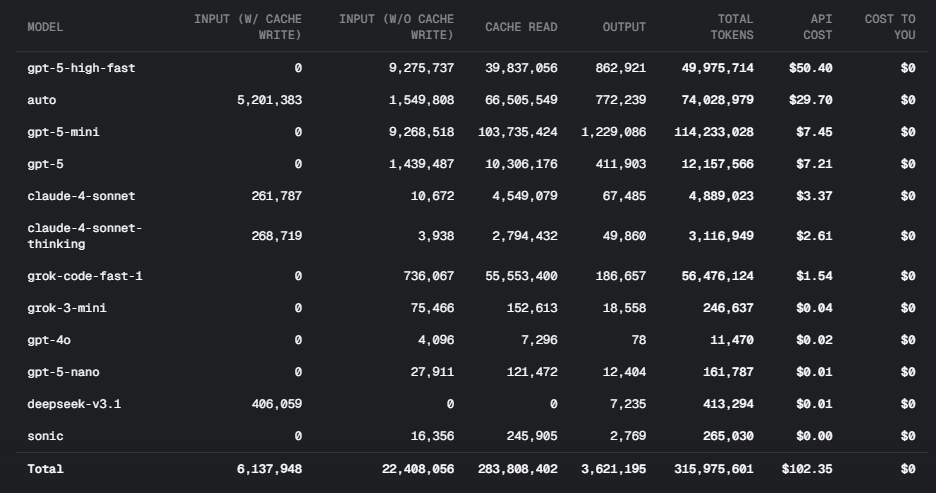This screenshot has width=936, height=493.
Task: Select the auto model name
Action: pyautogui.click(x=43, y=100)
